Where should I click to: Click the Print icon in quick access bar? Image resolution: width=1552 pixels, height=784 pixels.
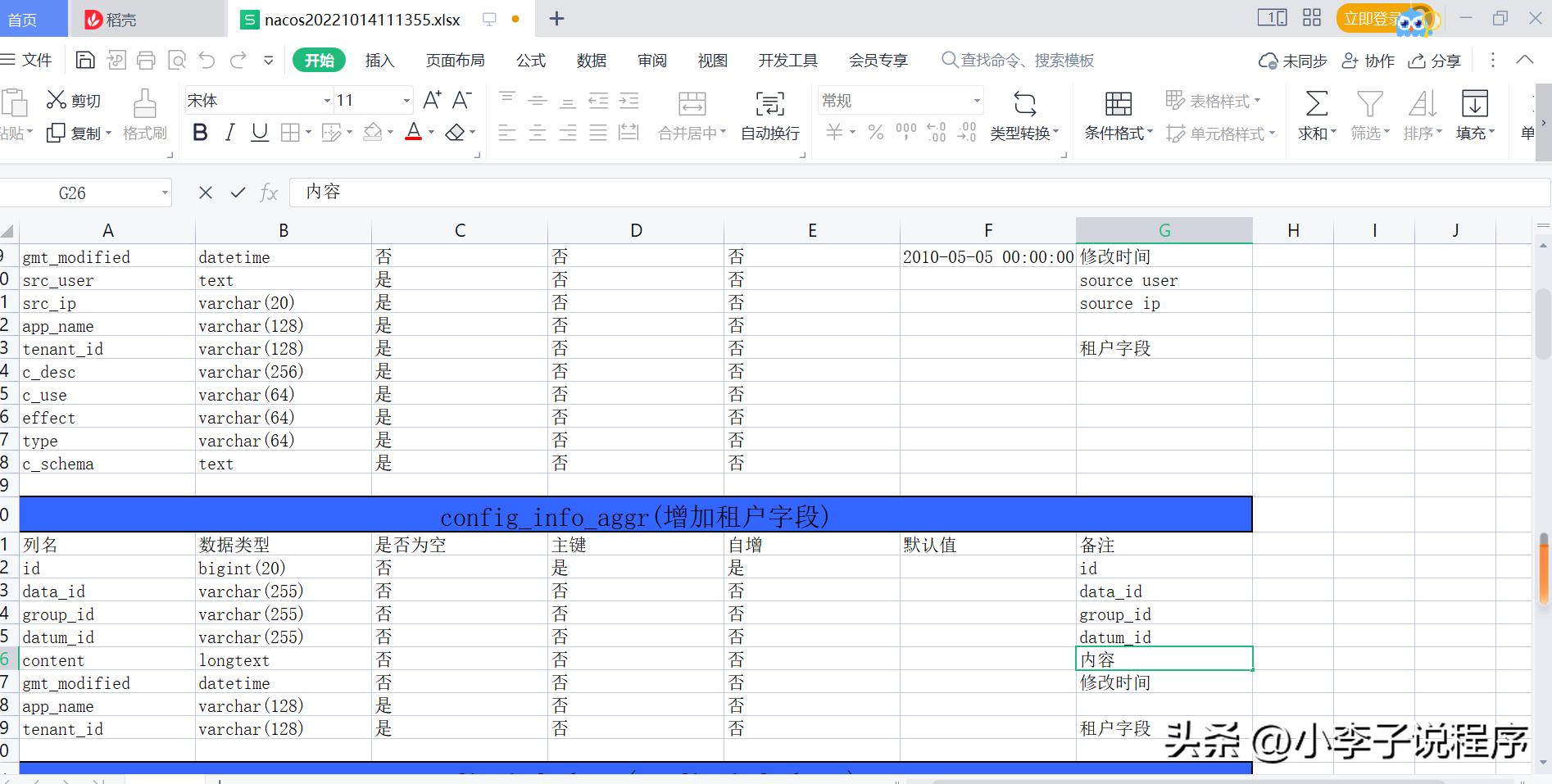pos(146,59)
